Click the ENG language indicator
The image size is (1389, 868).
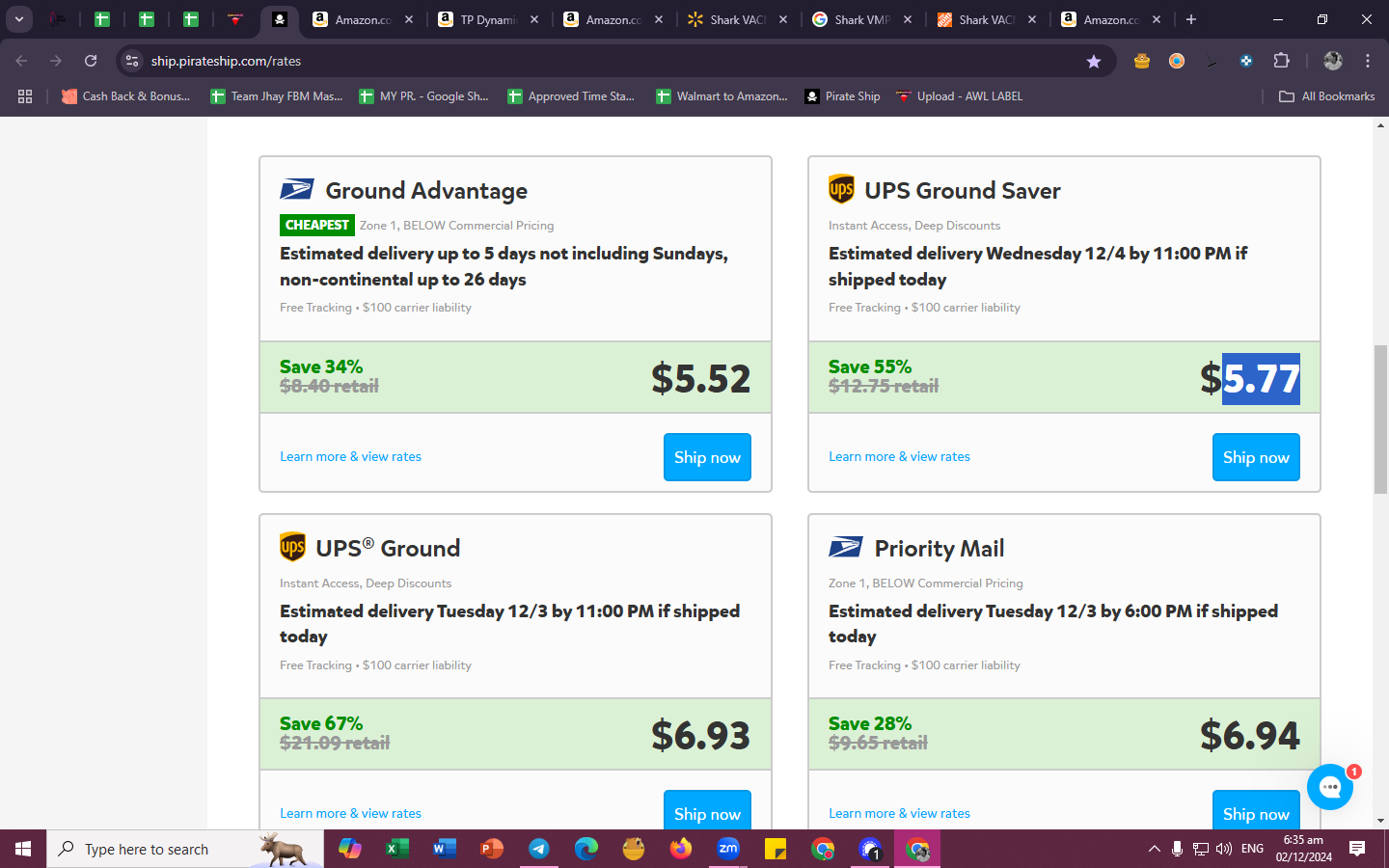click(1252, 849)
